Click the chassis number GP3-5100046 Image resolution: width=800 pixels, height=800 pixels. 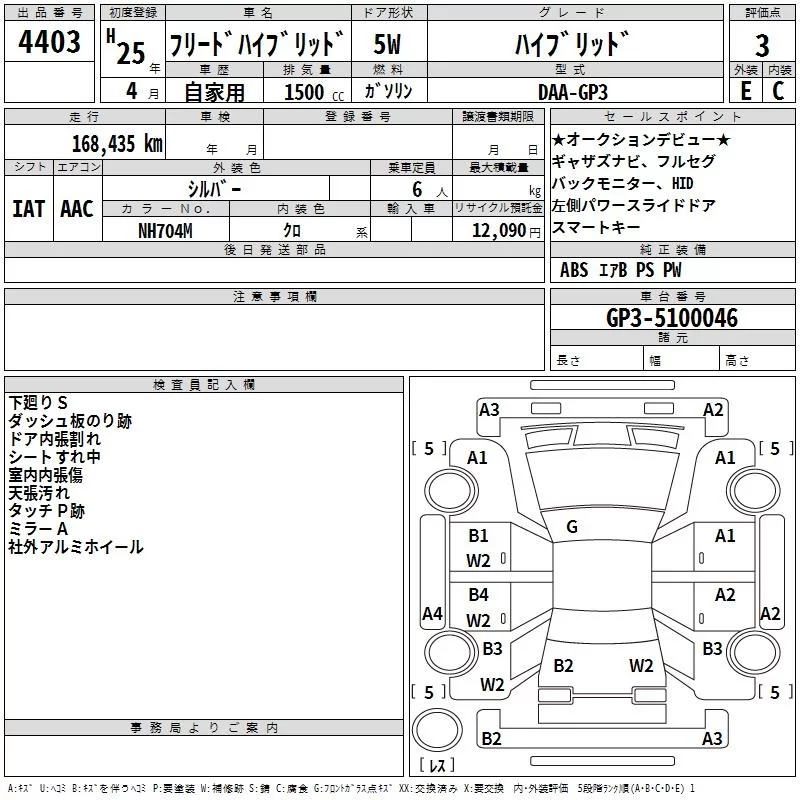[672, 318]
